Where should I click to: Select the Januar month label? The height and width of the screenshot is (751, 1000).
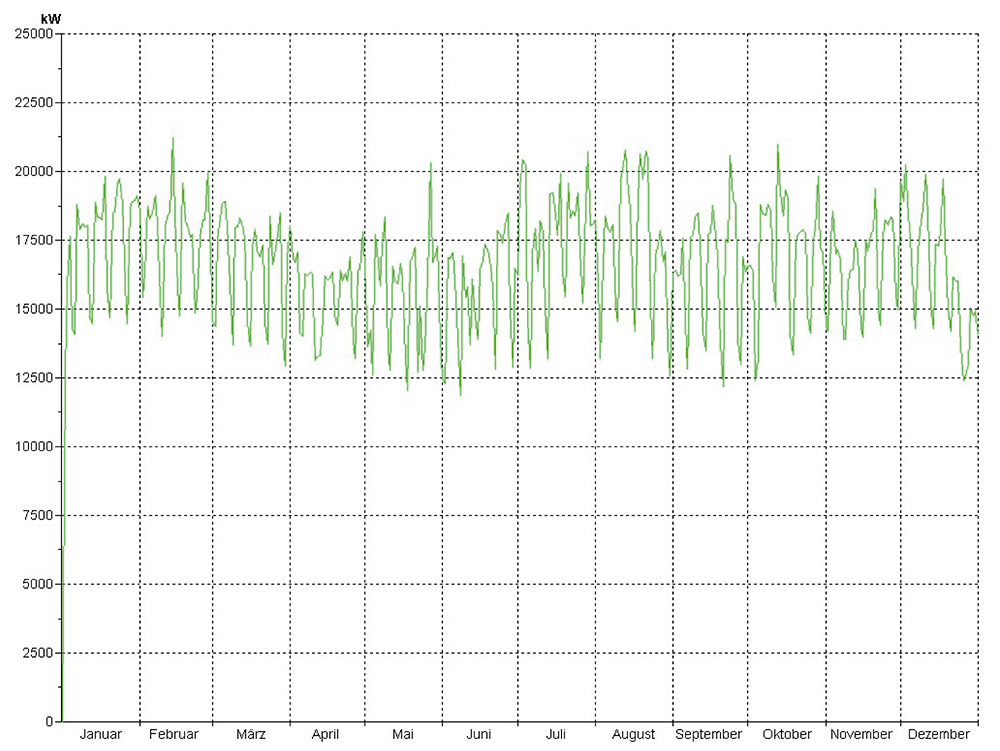coord(100,735)
